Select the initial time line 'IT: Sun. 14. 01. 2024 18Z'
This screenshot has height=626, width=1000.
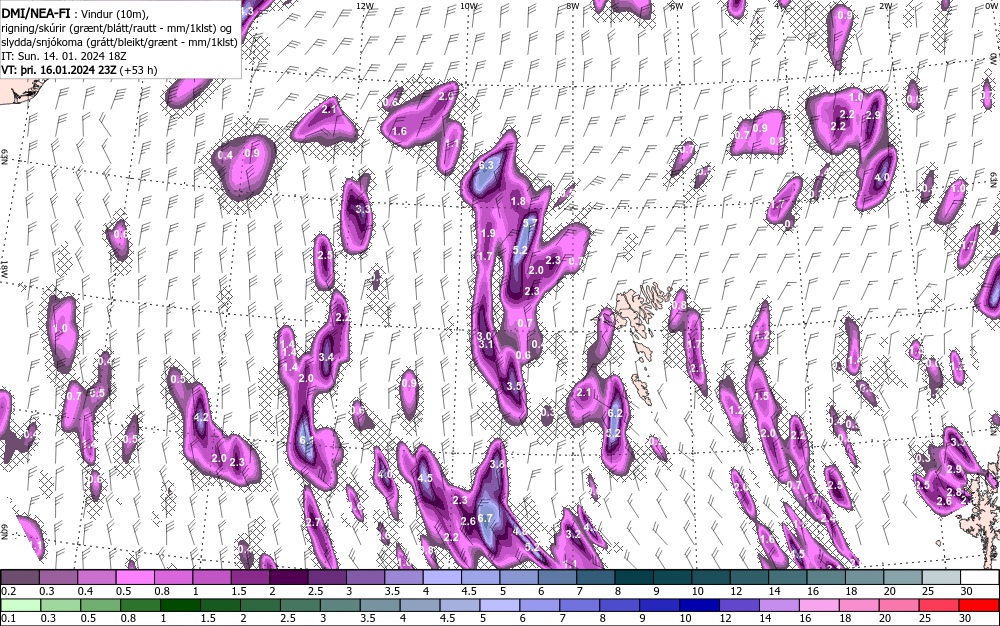[x=64, y=56]
